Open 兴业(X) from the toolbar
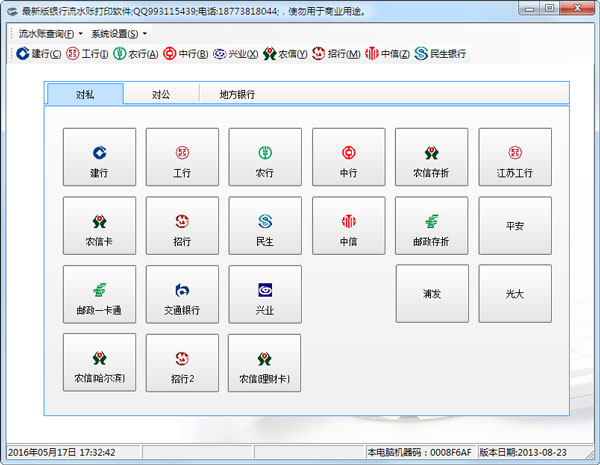600x465 pixels. pos(235,54)
